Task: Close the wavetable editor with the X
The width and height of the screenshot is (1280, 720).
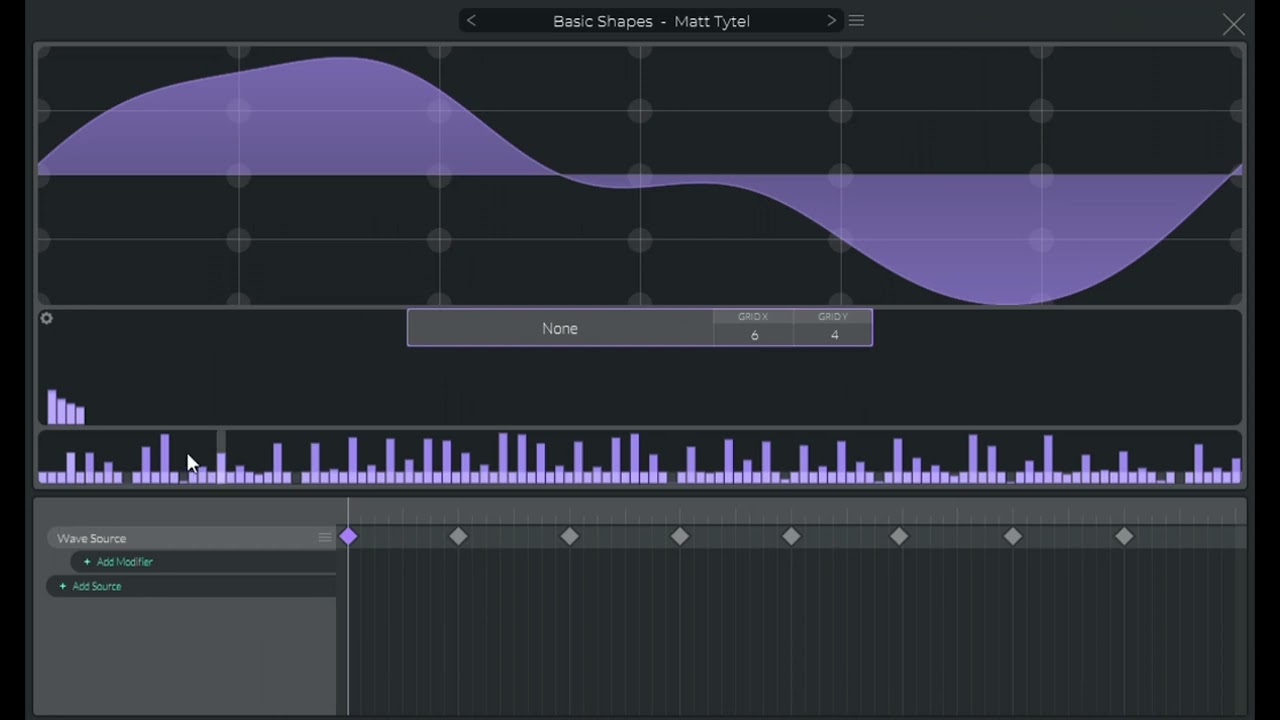Action: click(x=1233, y=25)
